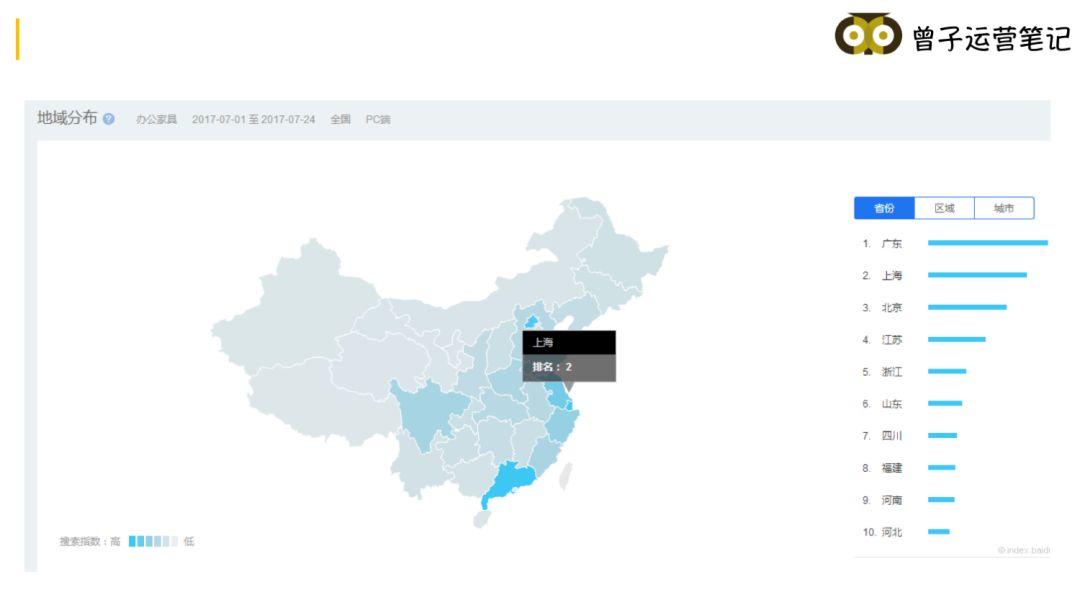1080x608 pixels.
Task: Click the 地域分布 section title
Action: [x=67, y=118]
